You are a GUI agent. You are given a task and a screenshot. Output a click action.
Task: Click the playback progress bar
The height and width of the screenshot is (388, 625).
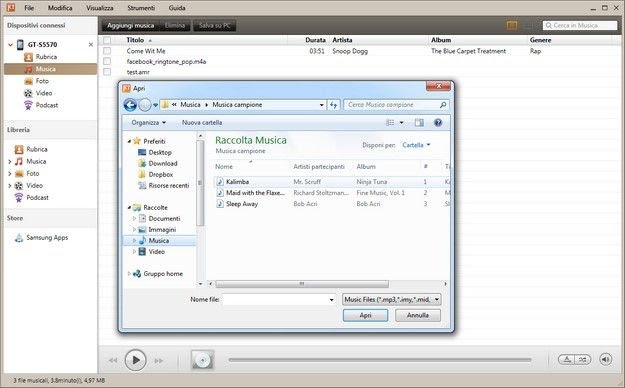pyautogui.click(x=379, y=360)
